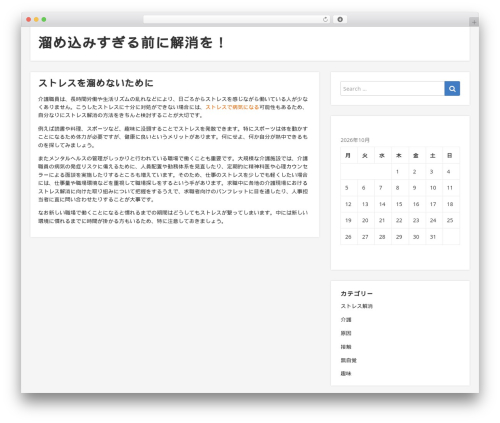This screenshot has width=500, height=423.
Task: Click the blue search magnifier button
Action: [x=452, y=89]
